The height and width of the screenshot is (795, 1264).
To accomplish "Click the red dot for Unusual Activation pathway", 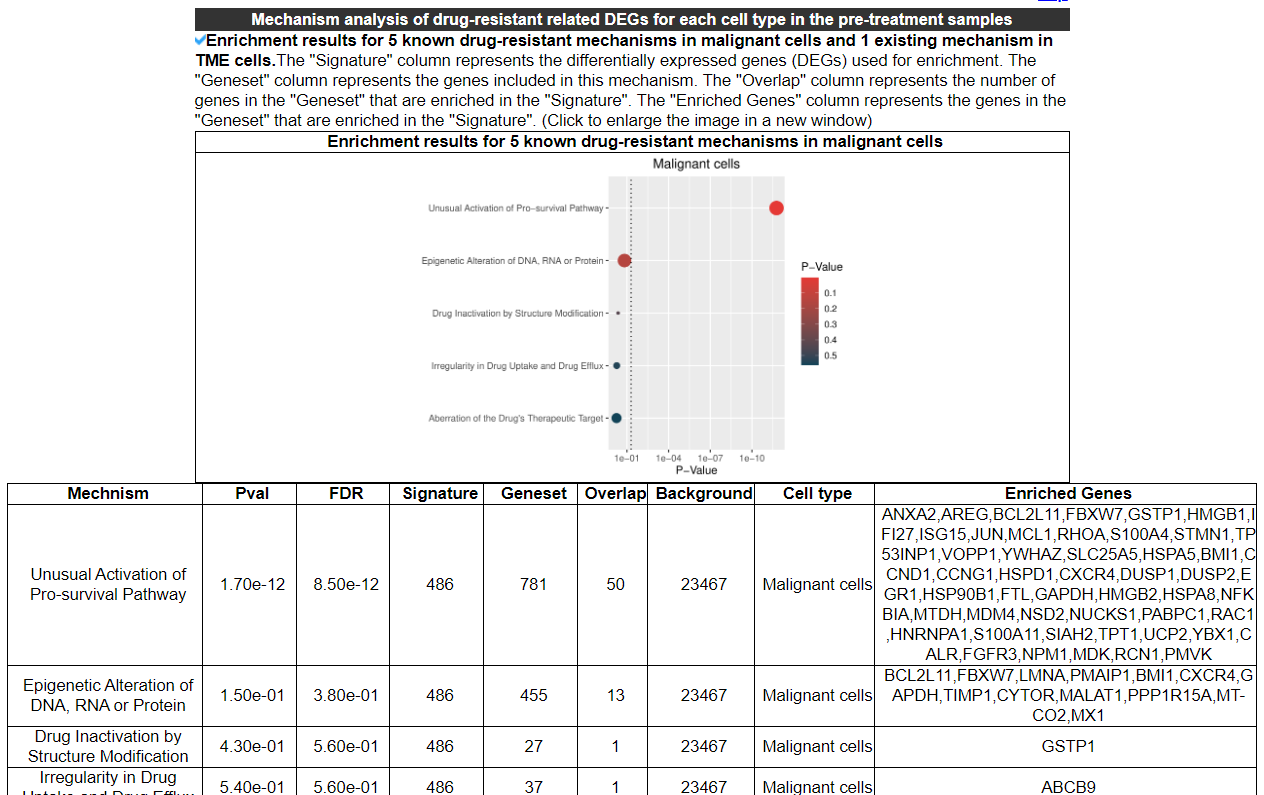I will pyautogui.click(x=776, y=208).
